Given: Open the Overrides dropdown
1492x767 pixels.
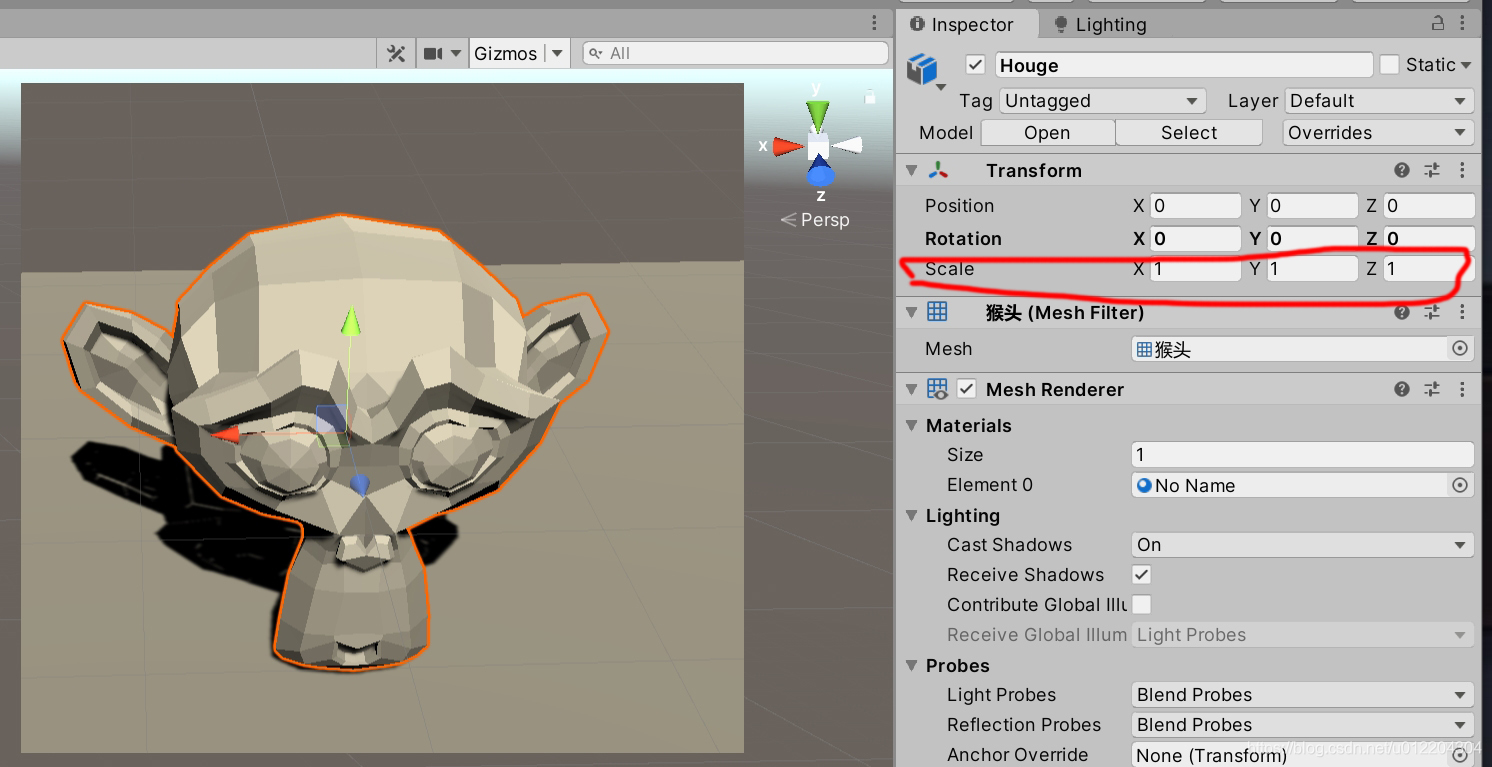Looking at the screenshot, I should tap(1378, 133).
